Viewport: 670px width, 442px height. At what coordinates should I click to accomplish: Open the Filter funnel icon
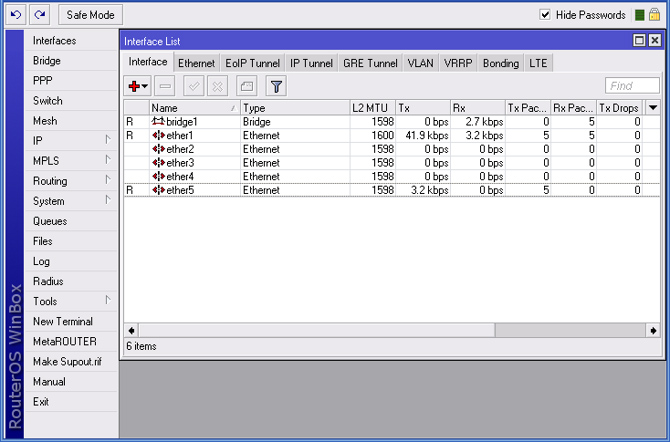pyautogui.click(x=276, y=87)
